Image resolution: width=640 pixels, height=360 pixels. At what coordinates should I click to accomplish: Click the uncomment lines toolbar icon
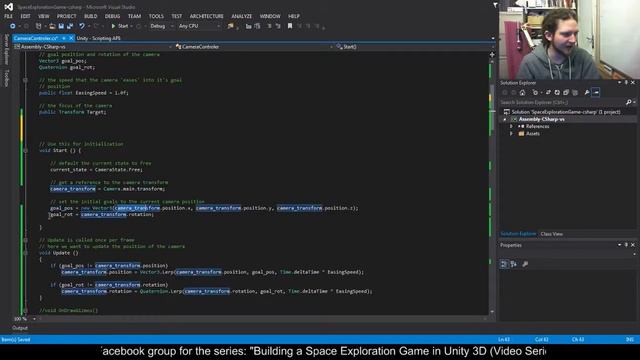coord(278,26)
